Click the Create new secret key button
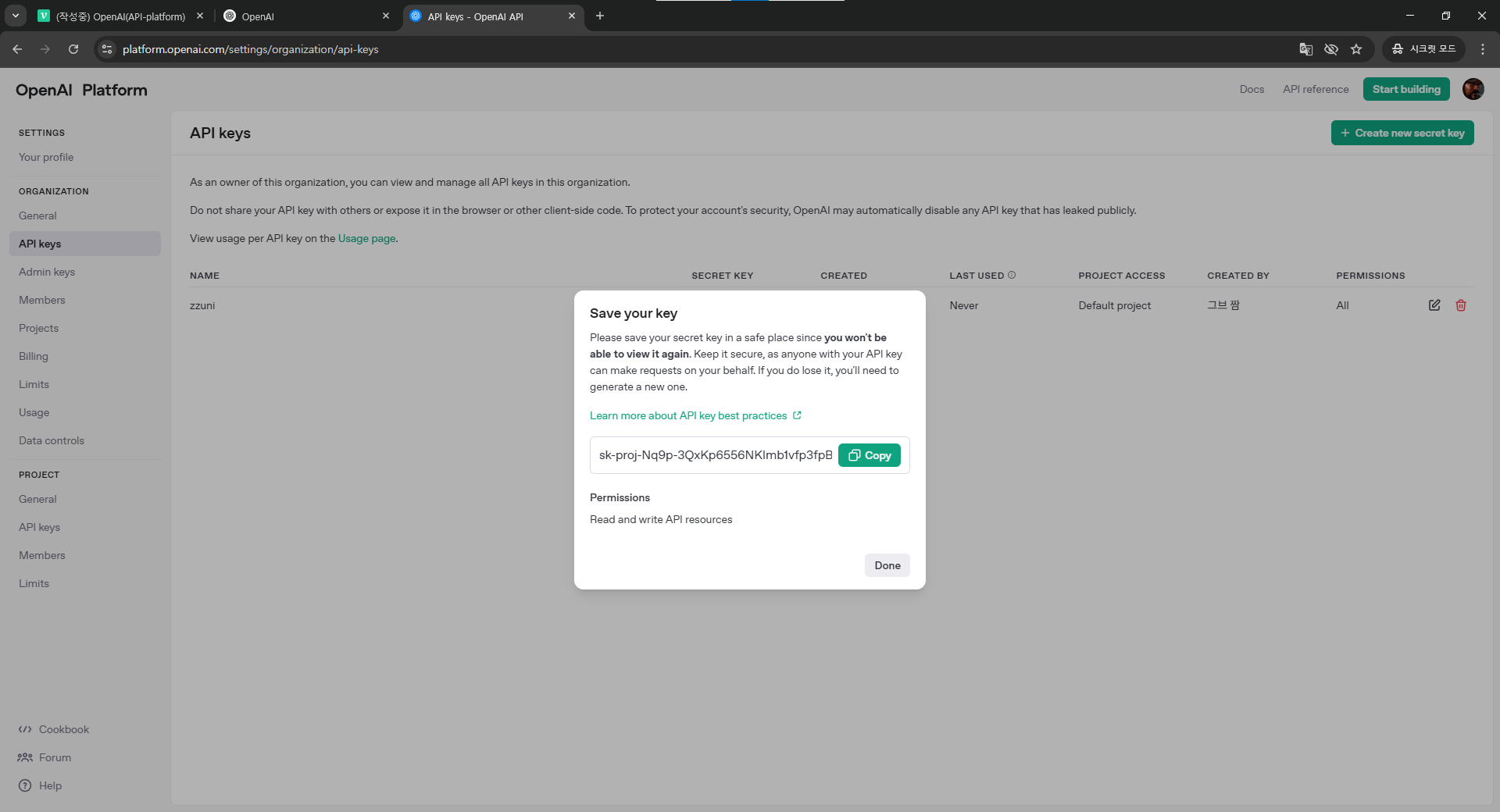The width and height of the screenshot is (1500, 812). pos(1402,132)
